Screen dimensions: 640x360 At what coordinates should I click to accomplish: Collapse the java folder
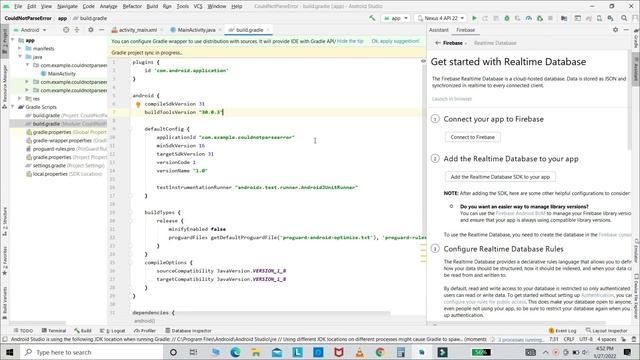coord(20,57)
